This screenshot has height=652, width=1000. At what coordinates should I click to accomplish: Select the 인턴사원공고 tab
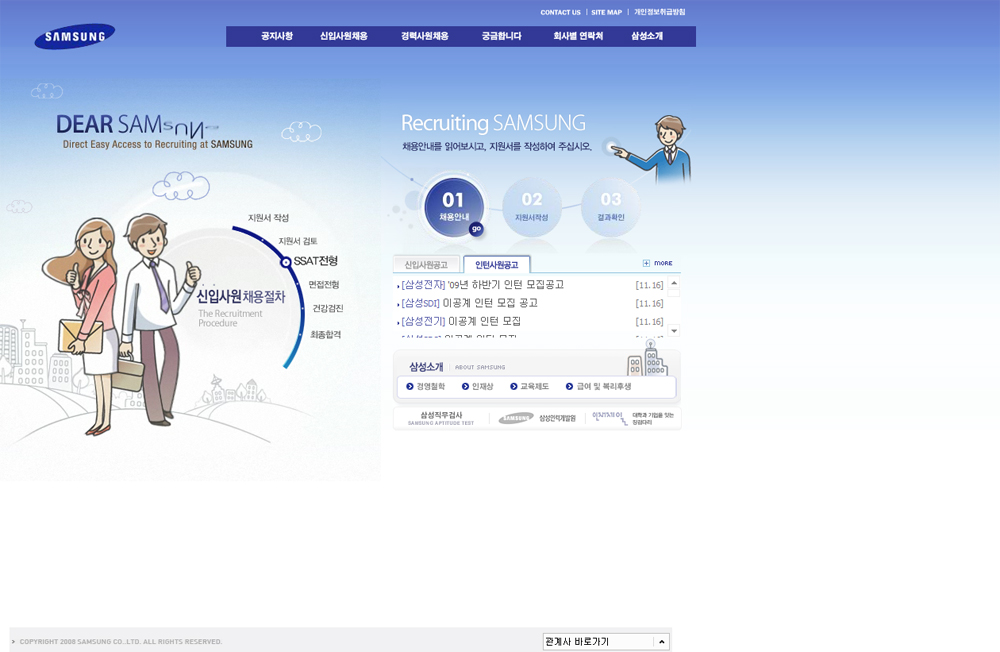pos(497,265)
